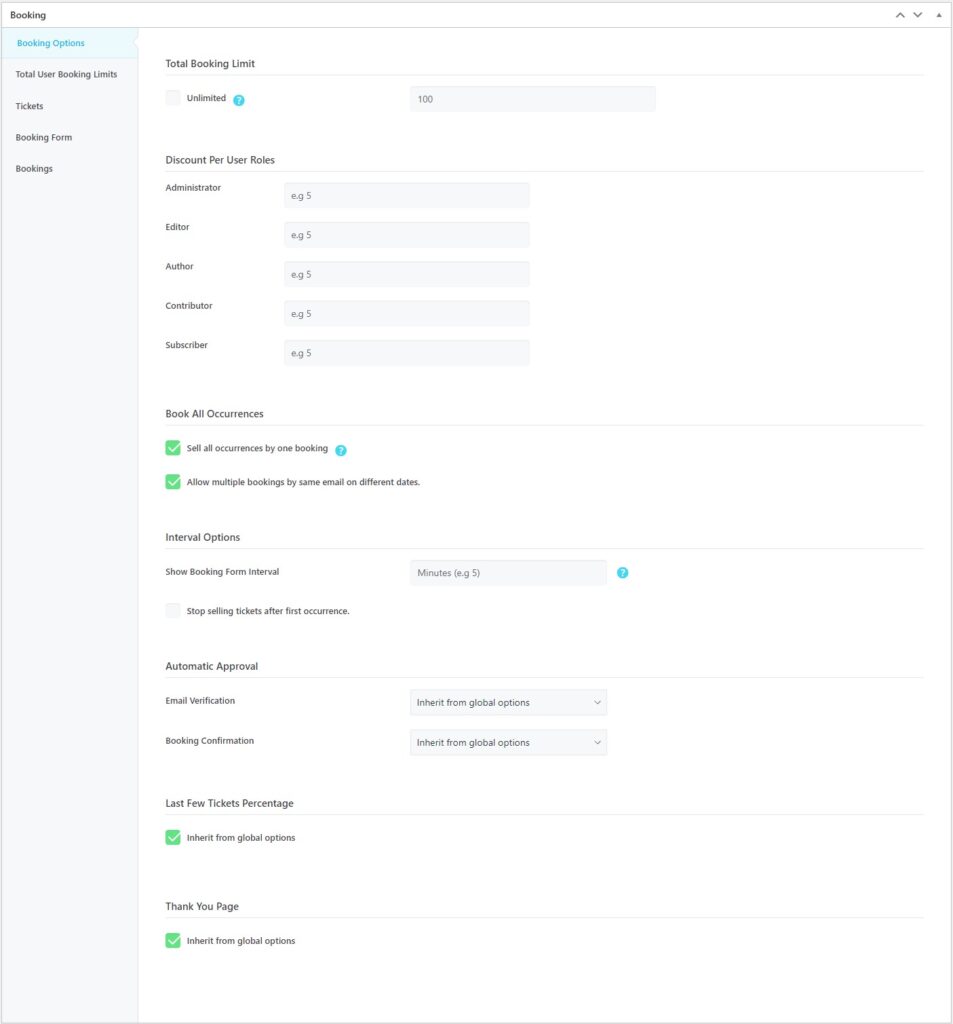Screen dimensions: 953x1024
Task: Click the down arrow in the Booking panel header
Action: [x=917, y=14]
